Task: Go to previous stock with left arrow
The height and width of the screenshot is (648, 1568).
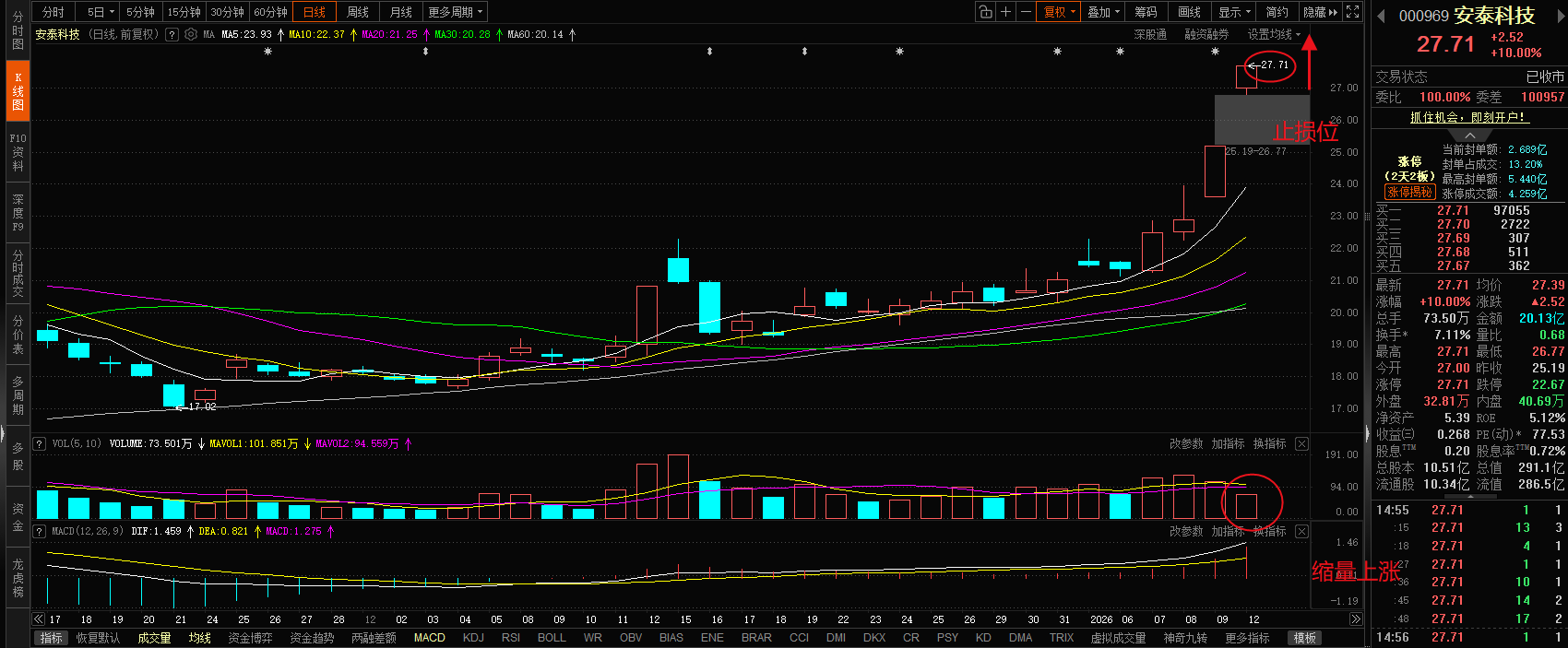Action: (1381, 17)
